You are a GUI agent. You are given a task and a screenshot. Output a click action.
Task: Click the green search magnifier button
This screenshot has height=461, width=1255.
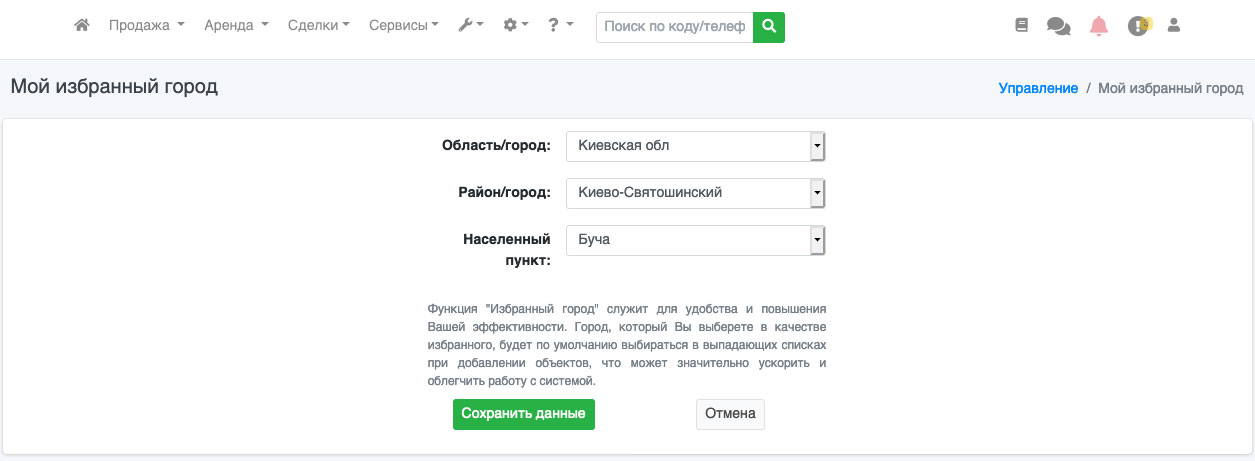(x=769, y=27)
